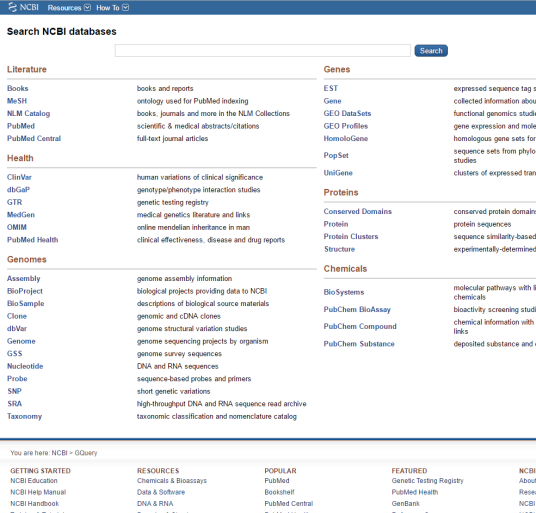This screenshot has height=513, width=536.
Task: Open the ClinVar database link
Action: tap(19, 177)
